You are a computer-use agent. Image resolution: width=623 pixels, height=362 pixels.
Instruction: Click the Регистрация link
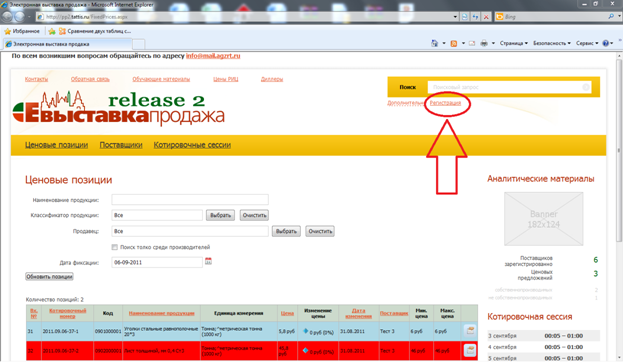coord(445,103)
